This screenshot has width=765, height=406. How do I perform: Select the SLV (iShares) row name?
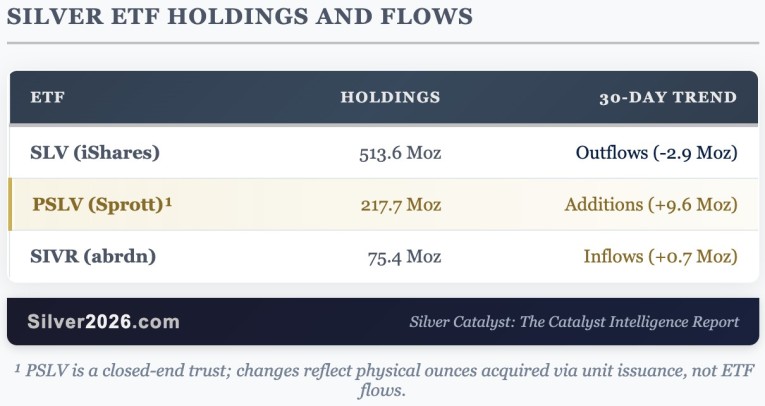[x=96, y=153]
